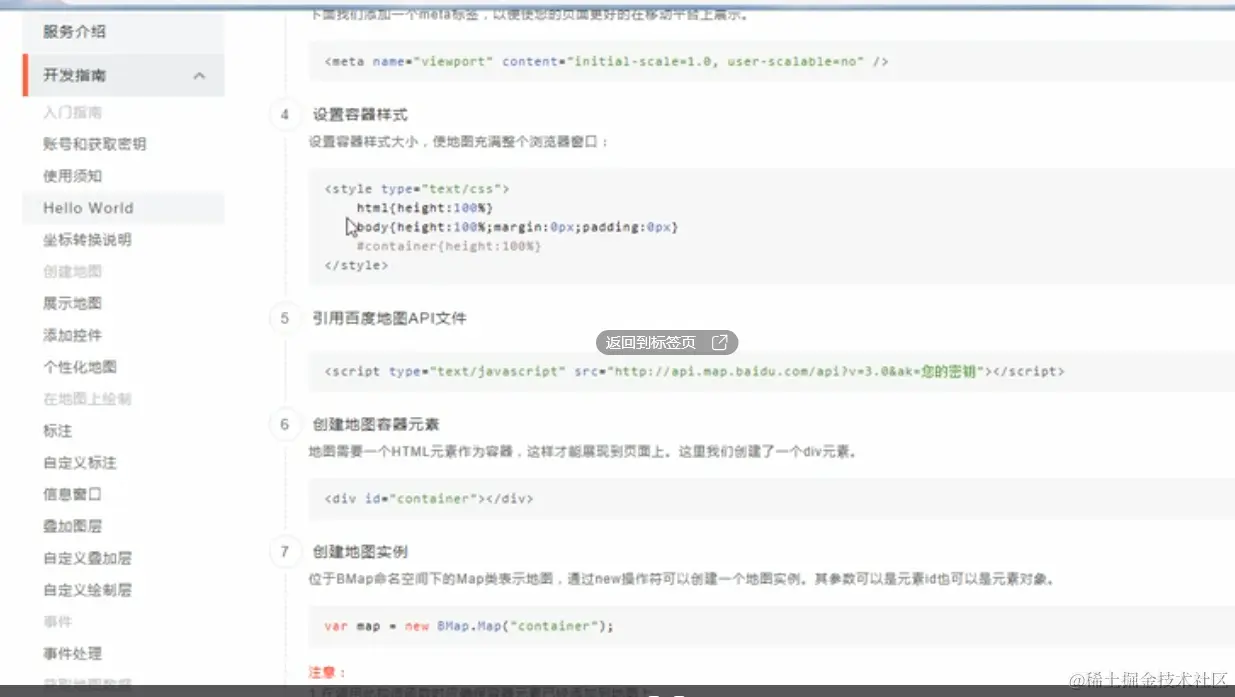The image size is (1235, 697).
Task: Click the 事件 group label
Action: [57, 621]
